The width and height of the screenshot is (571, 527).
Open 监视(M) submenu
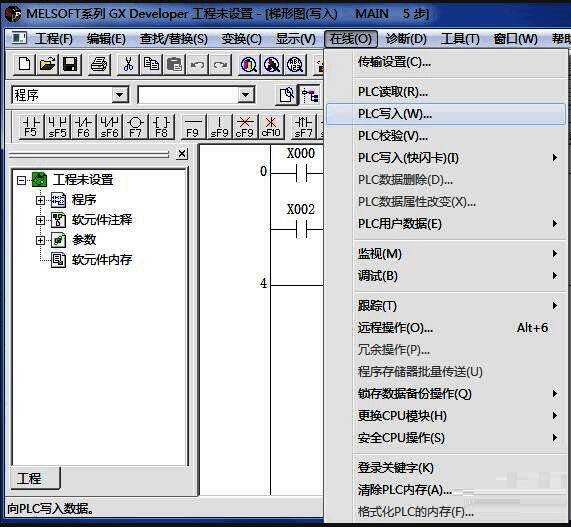pyautogui.click(x=446, y=253)
